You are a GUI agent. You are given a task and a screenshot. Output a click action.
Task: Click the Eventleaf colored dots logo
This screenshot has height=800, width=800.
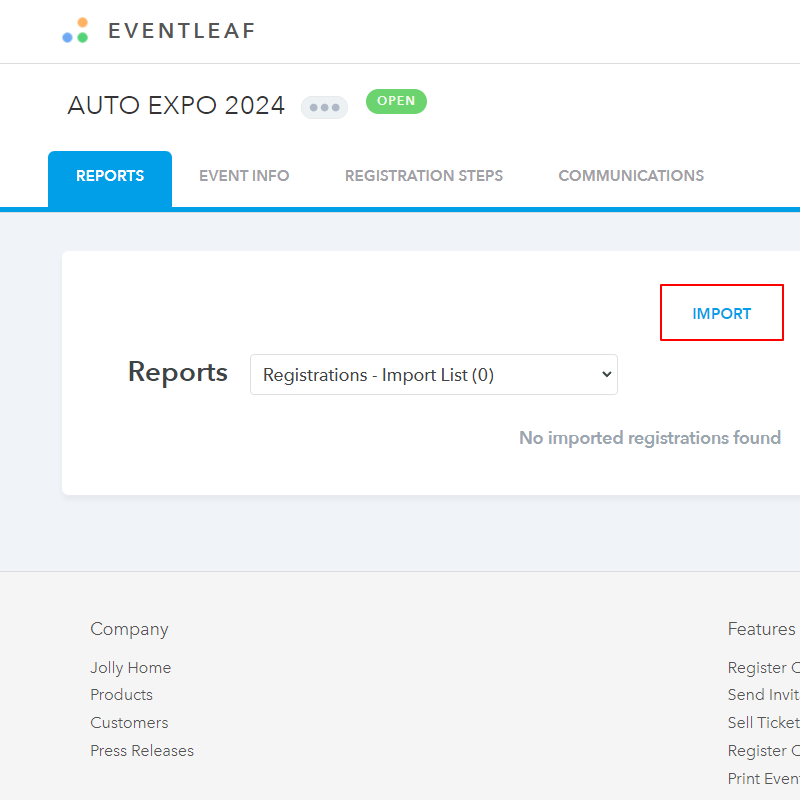tap(75, 31)
